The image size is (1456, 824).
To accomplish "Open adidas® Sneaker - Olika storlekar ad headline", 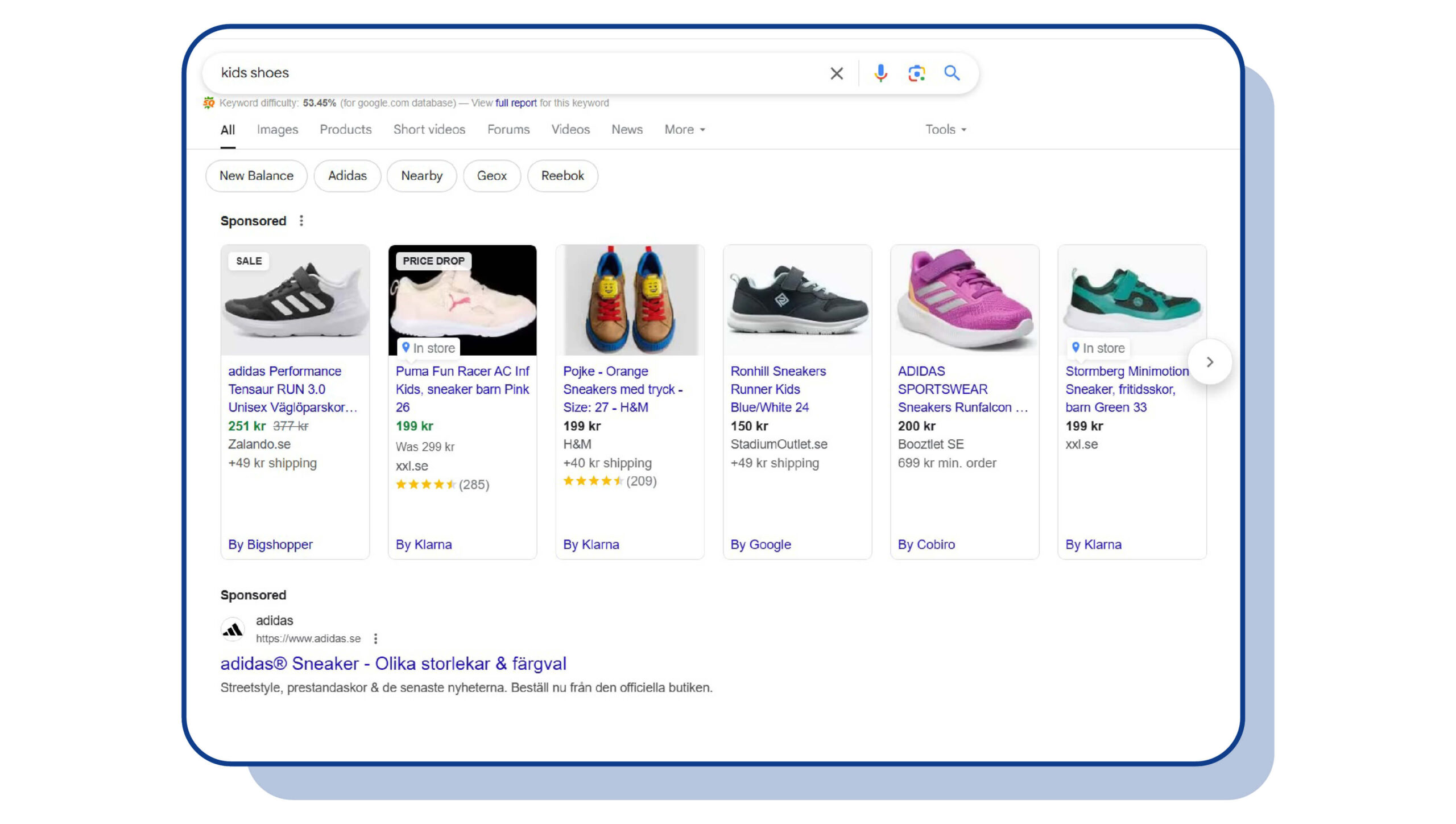I will (393, 664).
